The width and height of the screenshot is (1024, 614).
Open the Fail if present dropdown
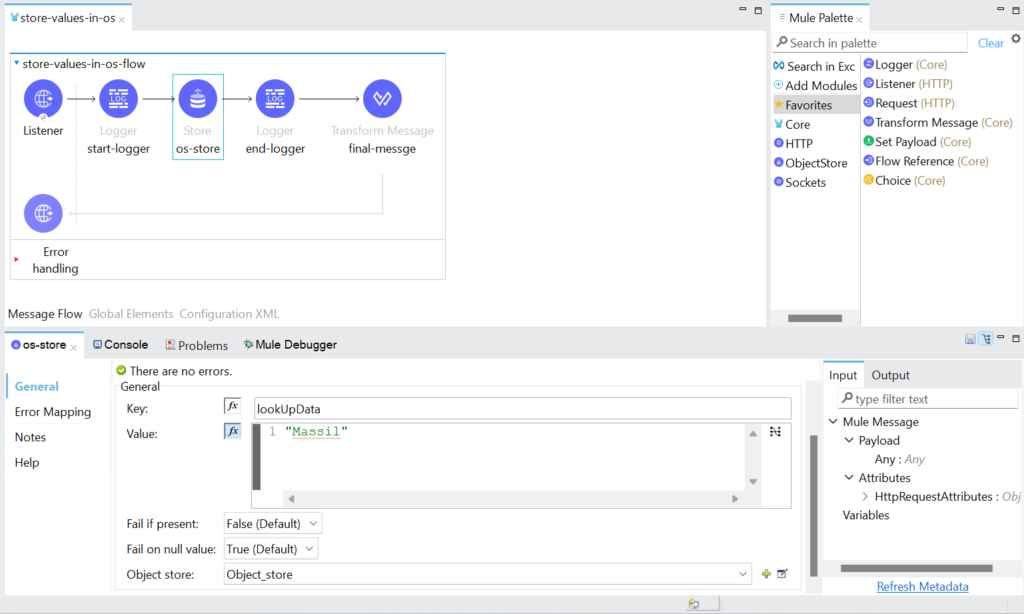point(313,523)
